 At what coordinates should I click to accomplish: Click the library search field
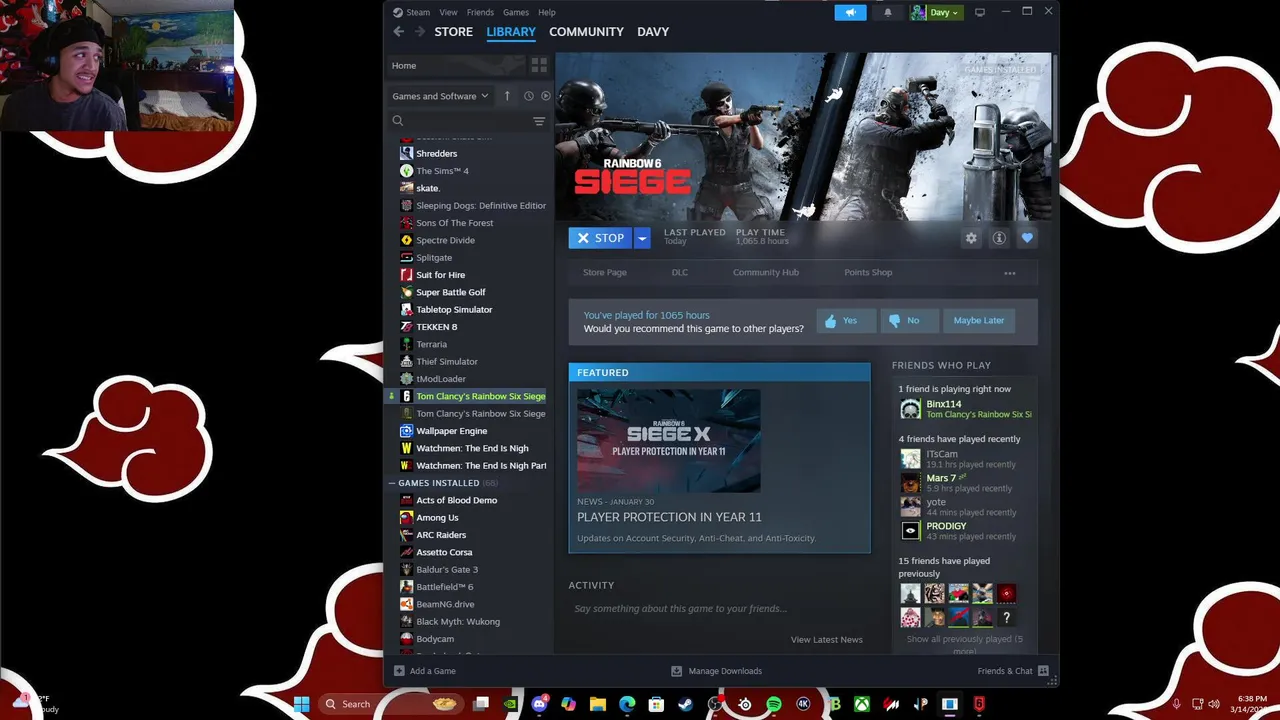[x=466, y=121]
